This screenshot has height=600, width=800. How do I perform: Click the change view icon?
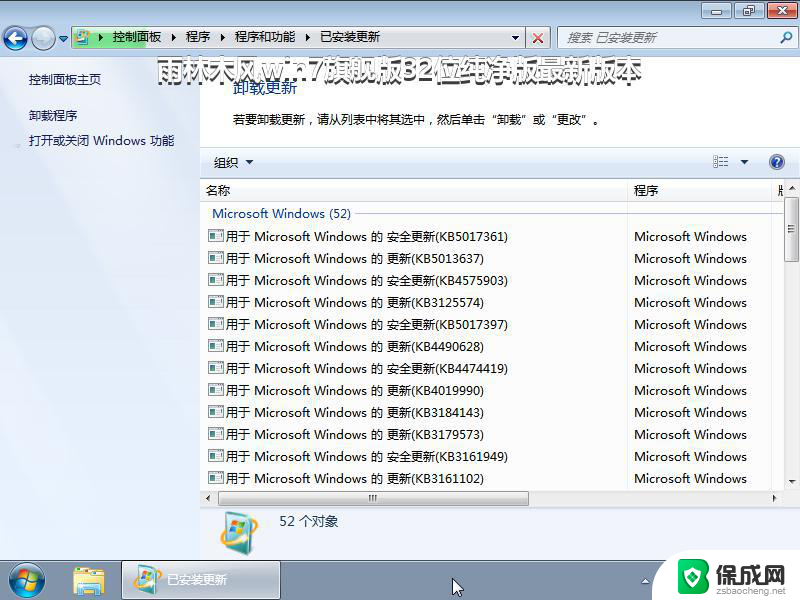click(x=720, y=162)
